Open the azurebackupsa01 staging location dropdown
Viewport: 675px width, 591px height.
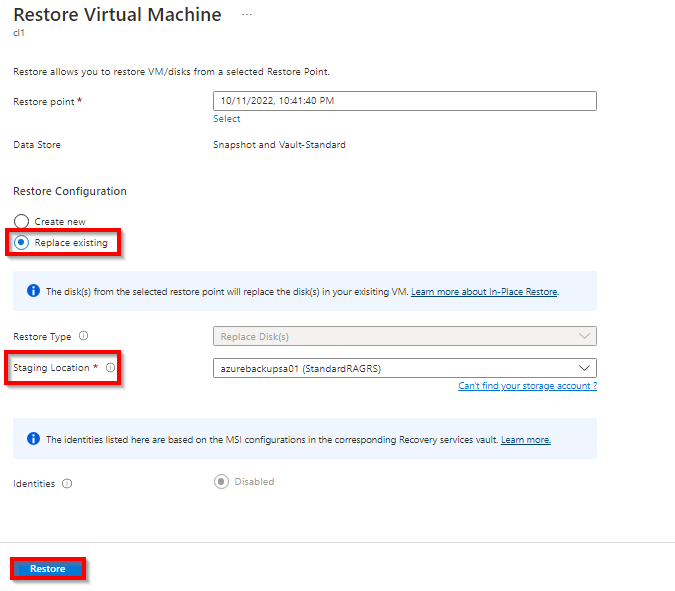pyautogui.click(x=405, y=368)
